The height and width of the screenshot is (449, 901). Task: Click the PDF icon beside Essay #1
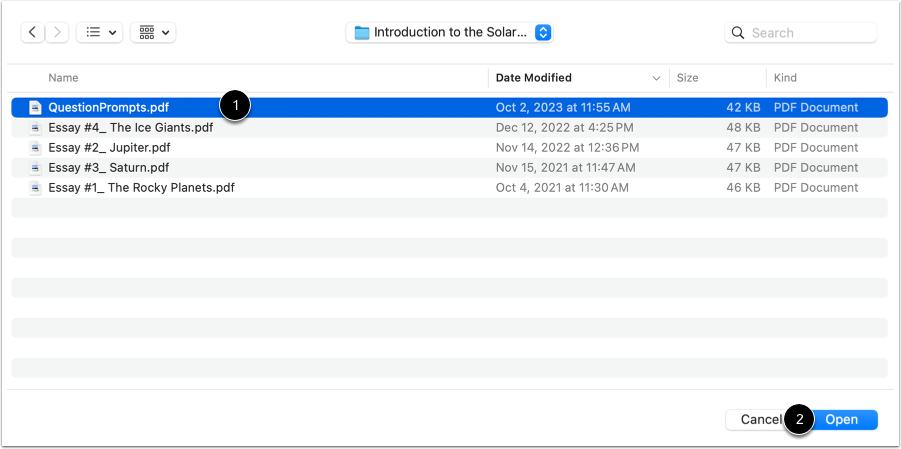pyautogui.click(x=36, y=187)
